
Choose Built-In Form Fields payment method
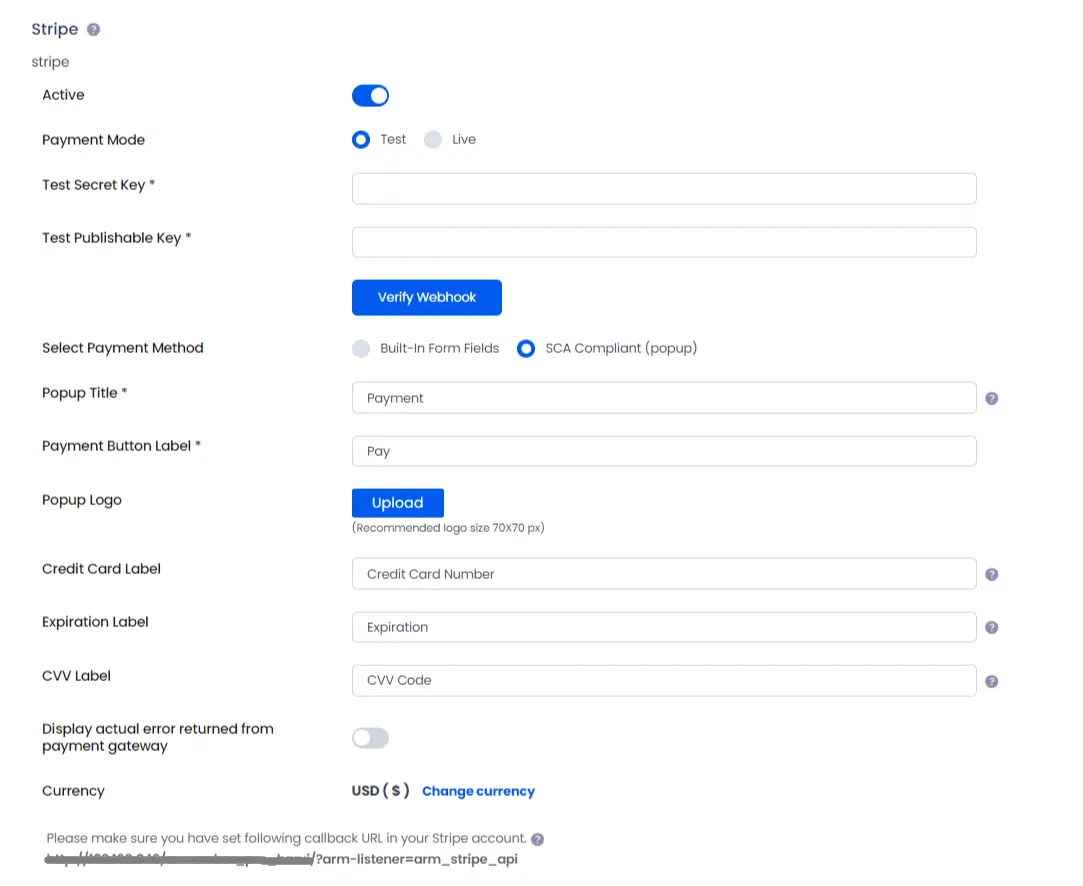[x=361, y=349]
